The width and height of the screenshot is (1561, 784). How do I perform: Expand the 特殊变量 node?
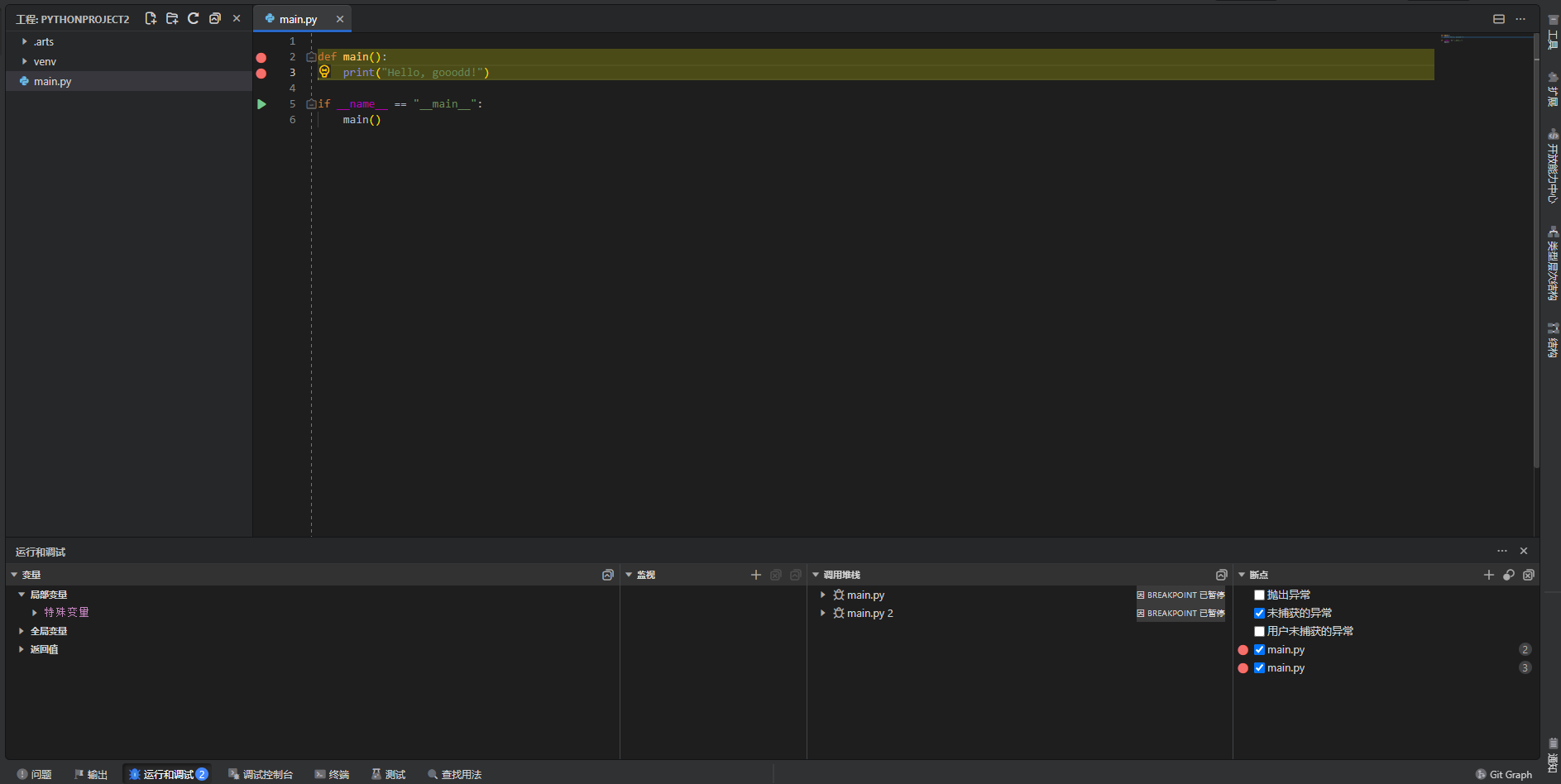pos(34,613)
